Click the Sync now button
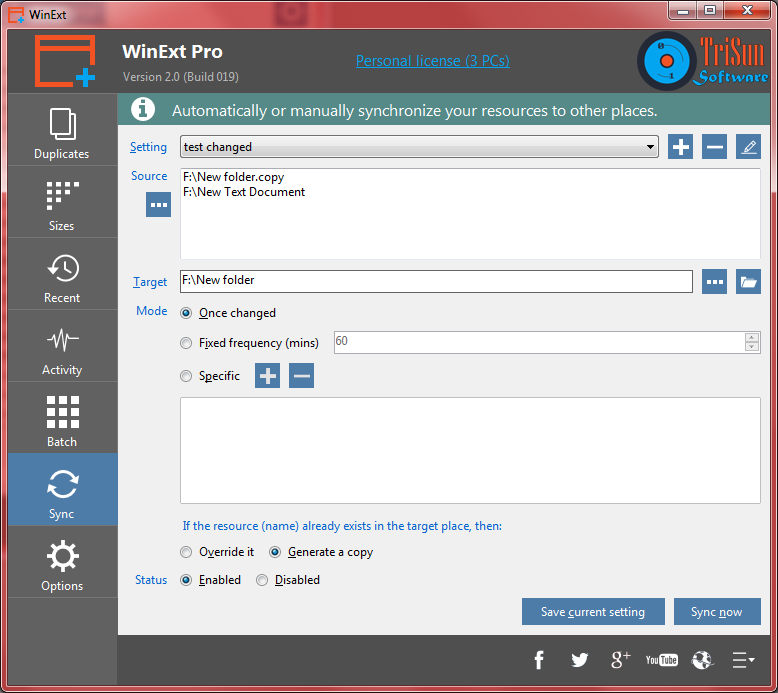 (x=717, y=612)
